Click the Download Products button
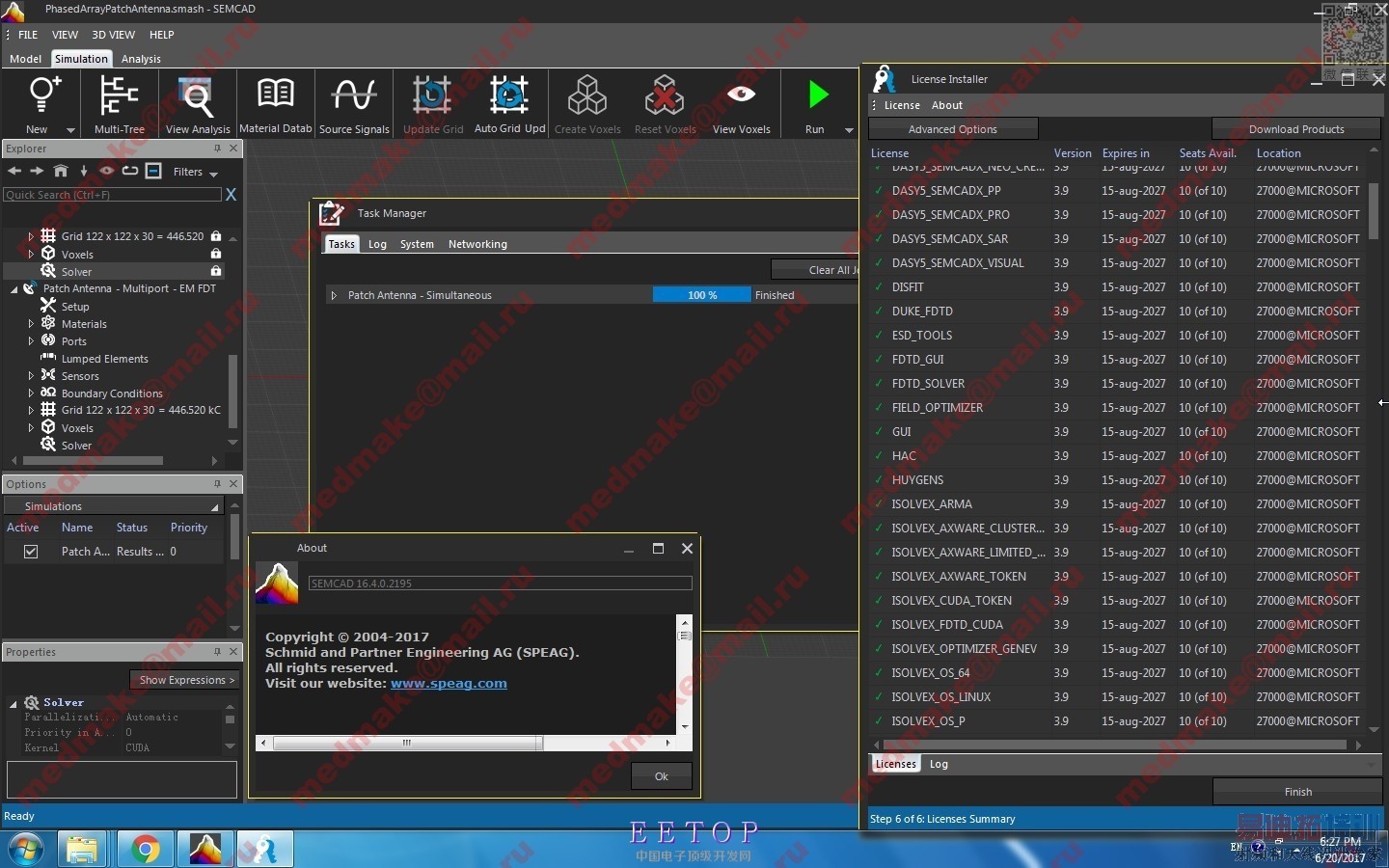 coord(1296,129)
